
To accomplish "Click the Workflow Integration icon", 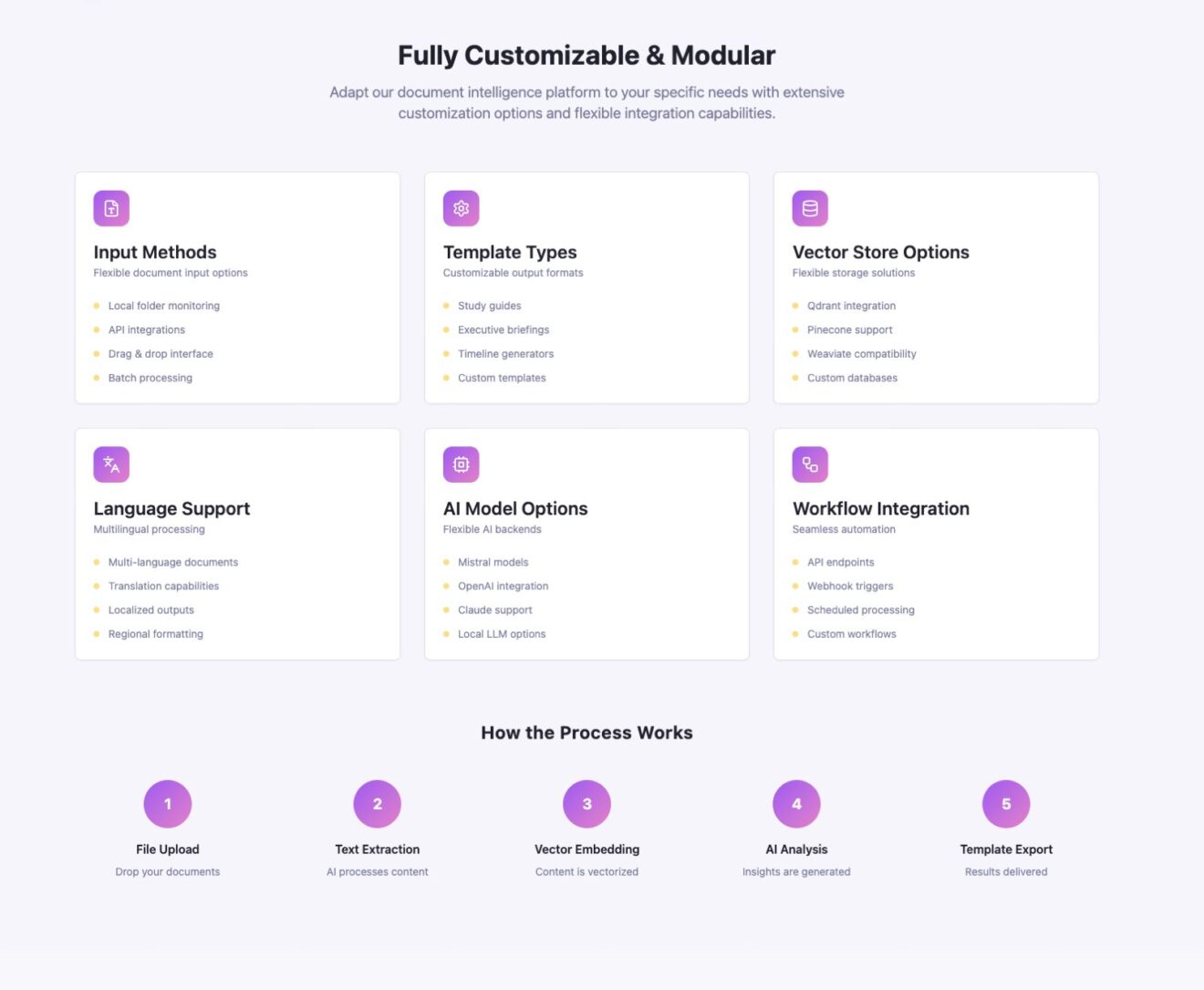I will click(x=810, y=464).
